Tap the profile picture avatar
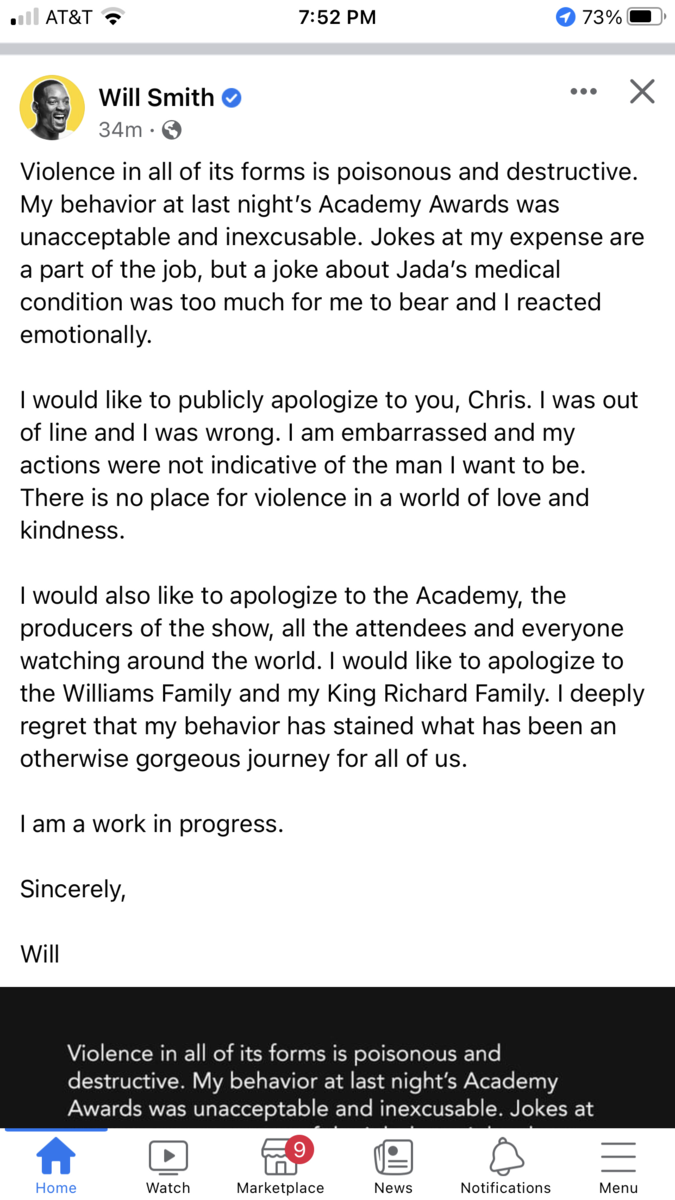Image resolution: width=675 pixels, height=1200 pixels. [x=52, y=108]
